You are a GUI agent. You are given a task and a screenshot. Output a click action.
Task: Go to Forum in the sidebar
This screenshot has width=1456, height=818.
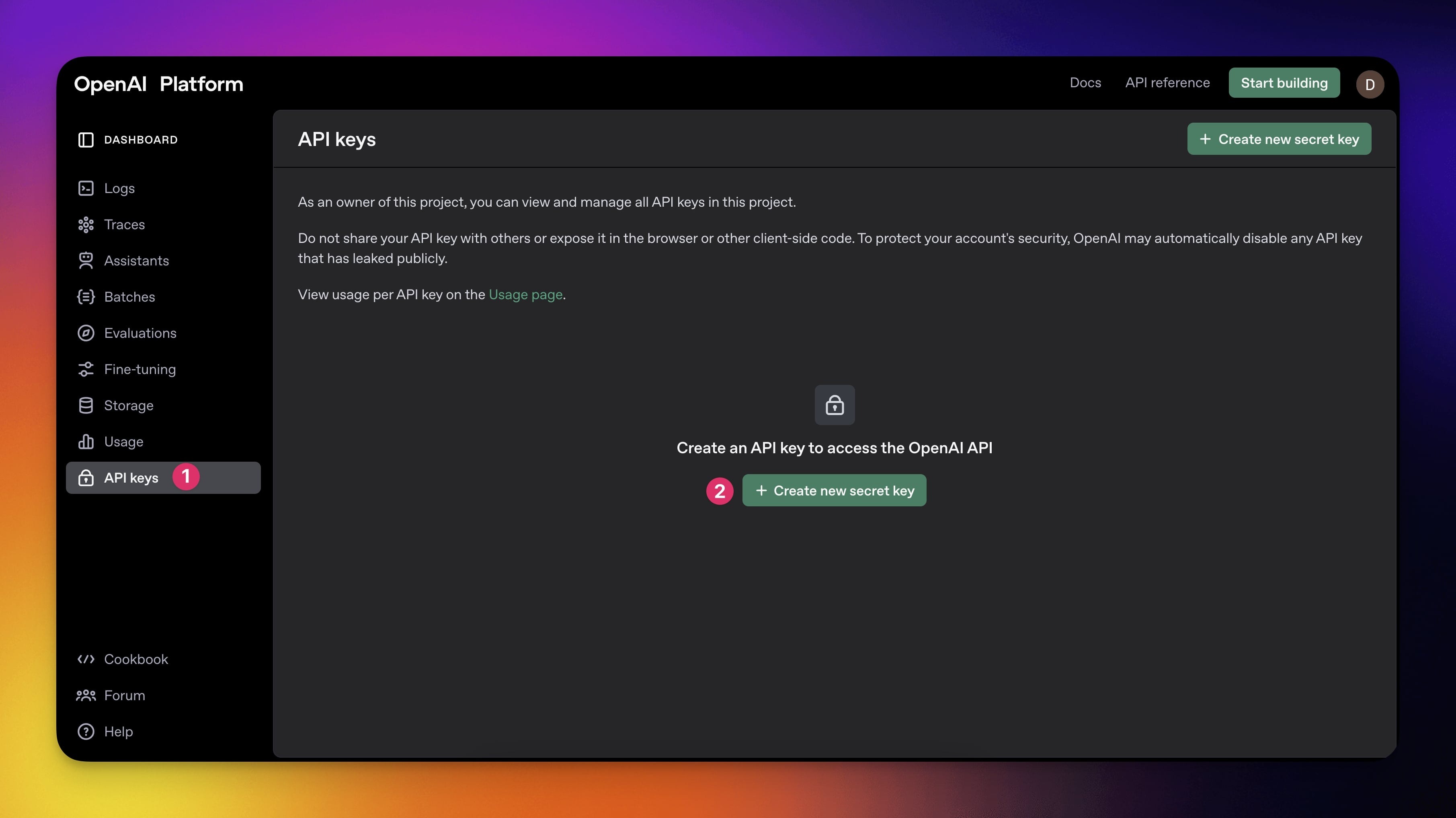pos(124,695)
